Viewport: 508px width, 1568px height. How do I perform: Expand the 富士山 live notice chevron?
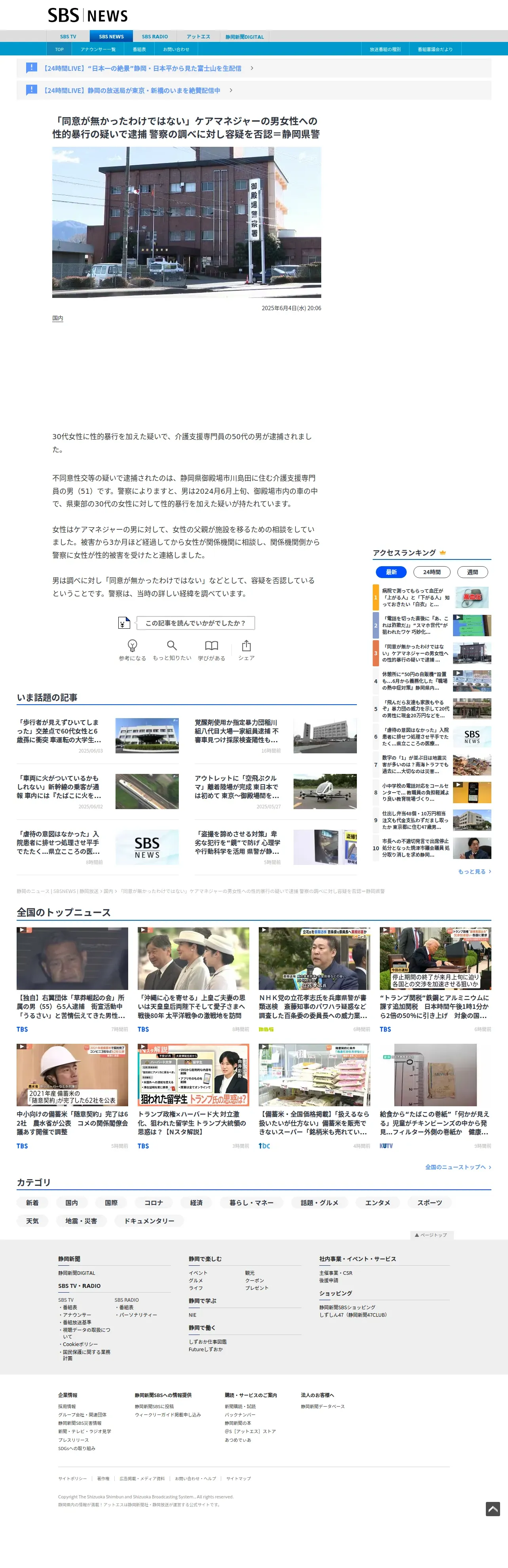click(x=252, y=68)
